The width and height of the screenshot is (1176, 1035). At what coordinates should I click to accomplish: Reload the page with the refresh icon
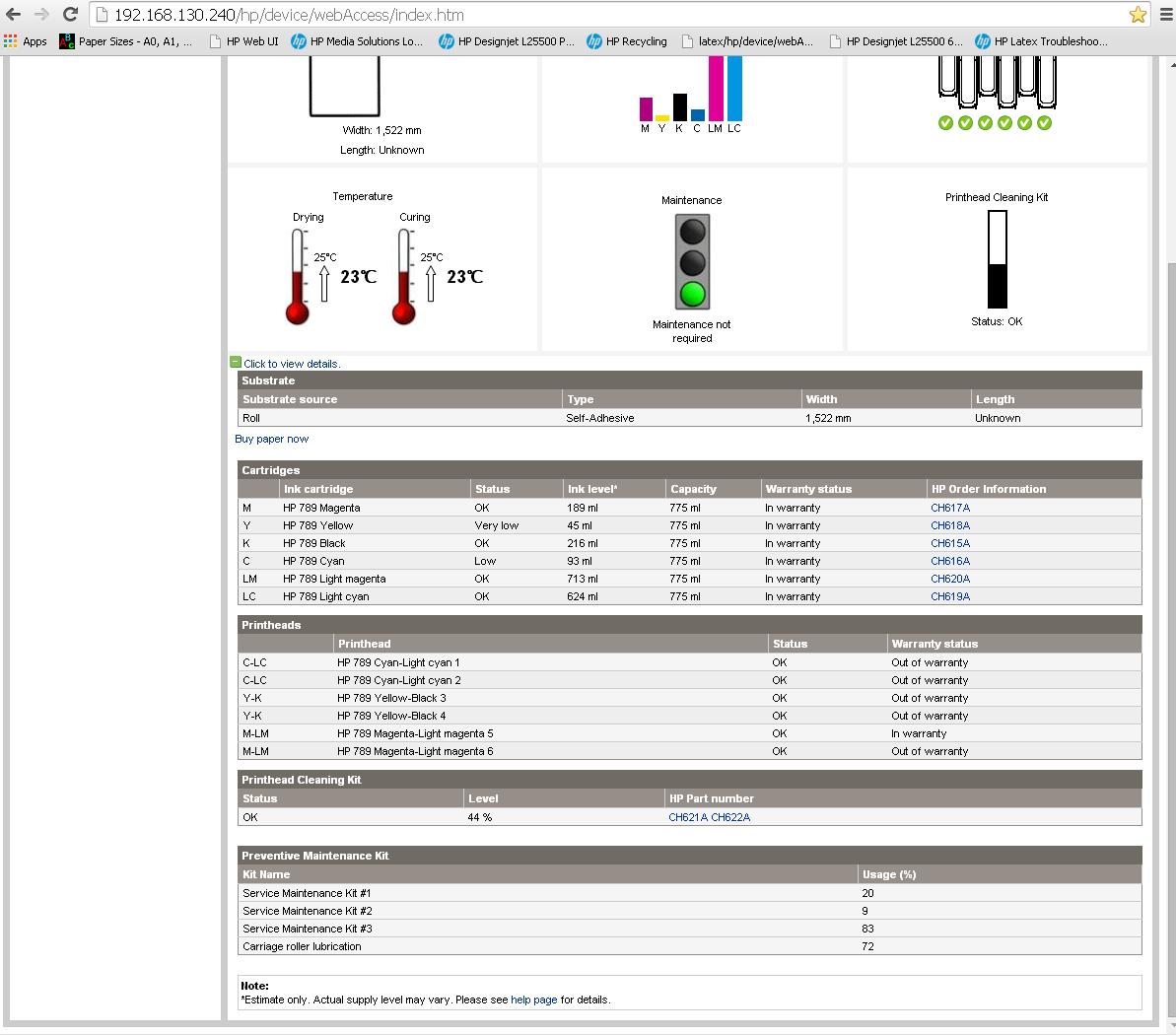[70, 15]
